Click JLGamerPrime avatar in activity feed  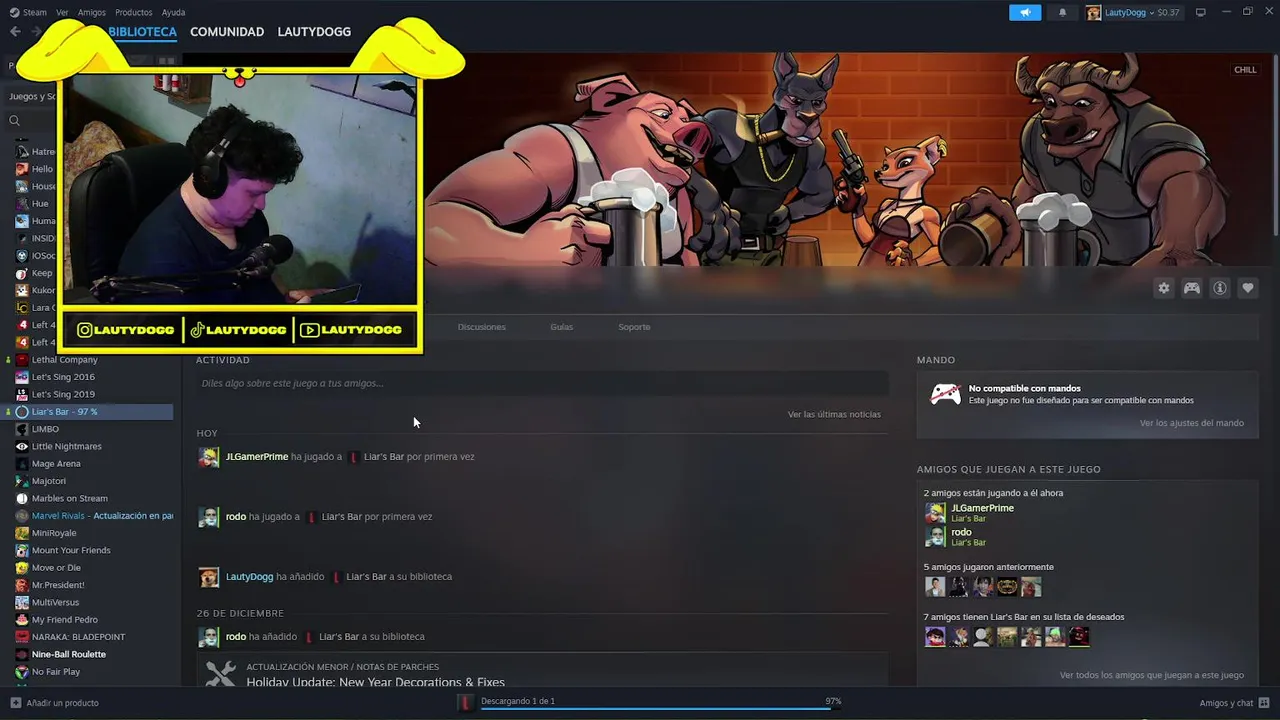click(x=208, y=457)
